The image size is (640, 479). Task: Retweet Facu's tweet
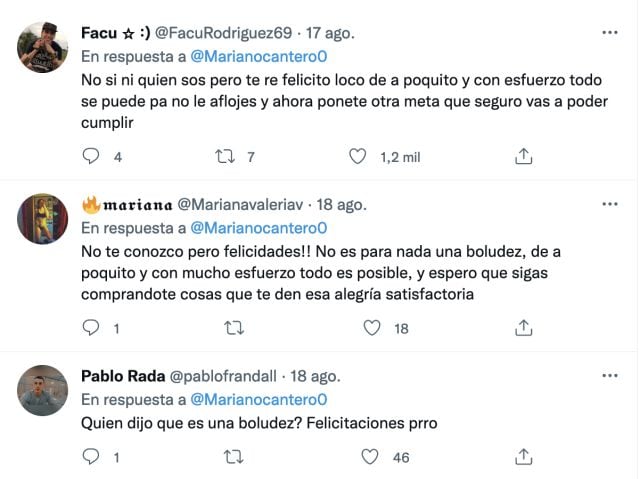227,156
